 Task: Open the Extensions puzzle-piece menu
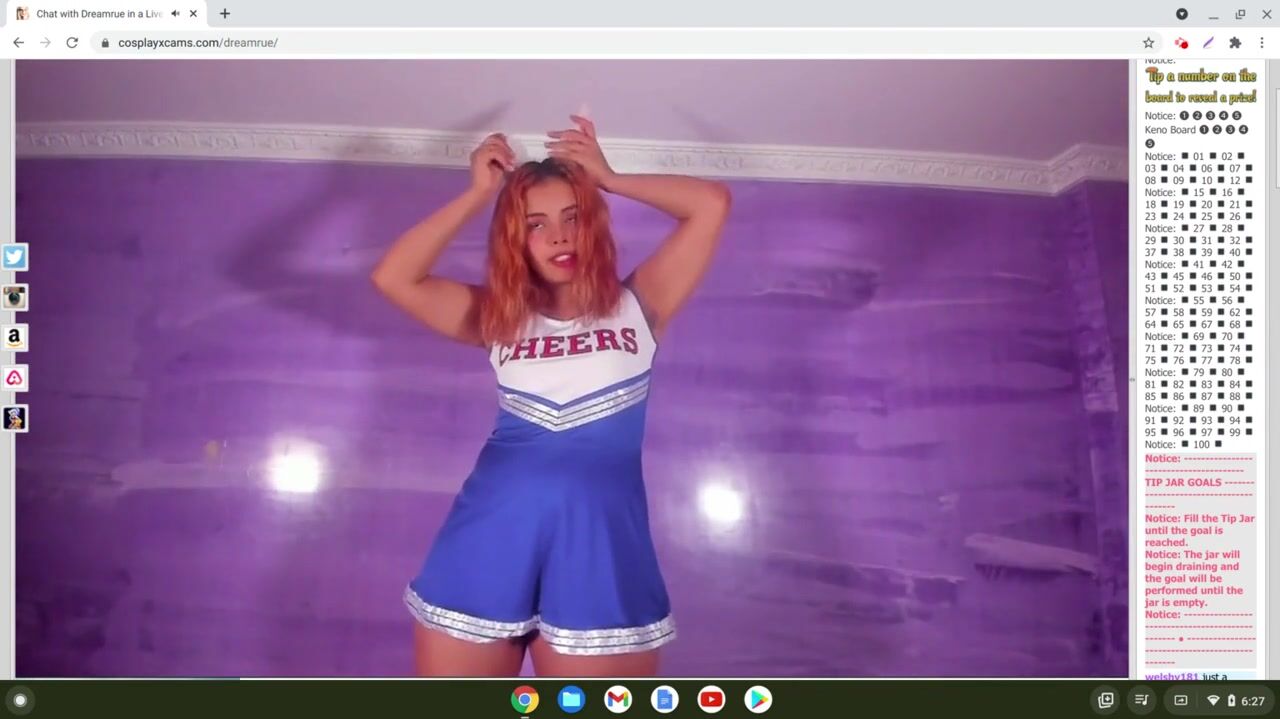click(x=1235, y=43)
